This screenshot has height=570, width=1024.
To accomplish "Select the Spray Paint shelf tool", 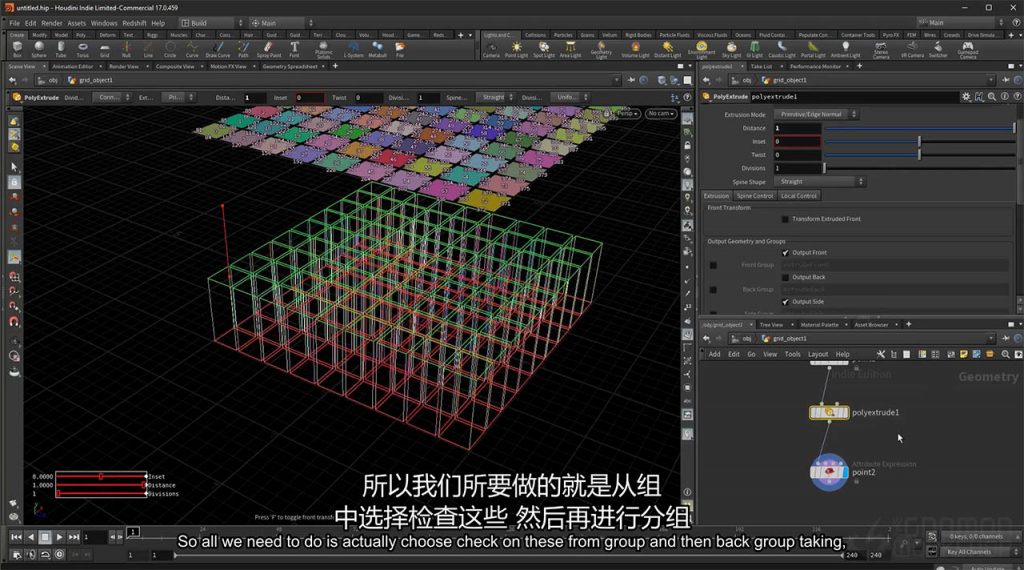I will pos(268,49).
